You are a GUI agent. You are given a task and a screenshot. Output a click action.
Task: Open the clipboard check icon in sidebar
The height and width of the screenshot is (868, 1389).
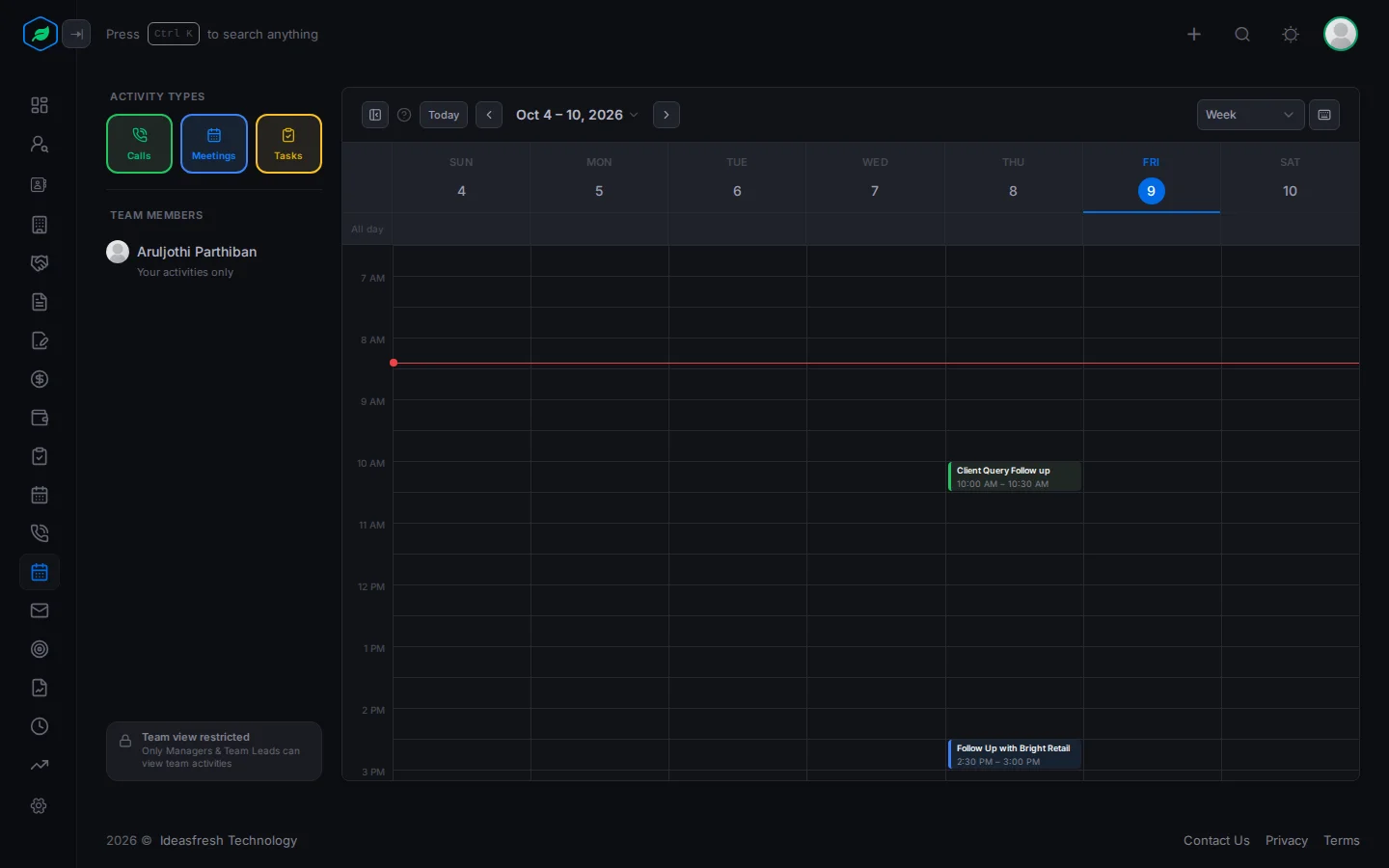40,456
